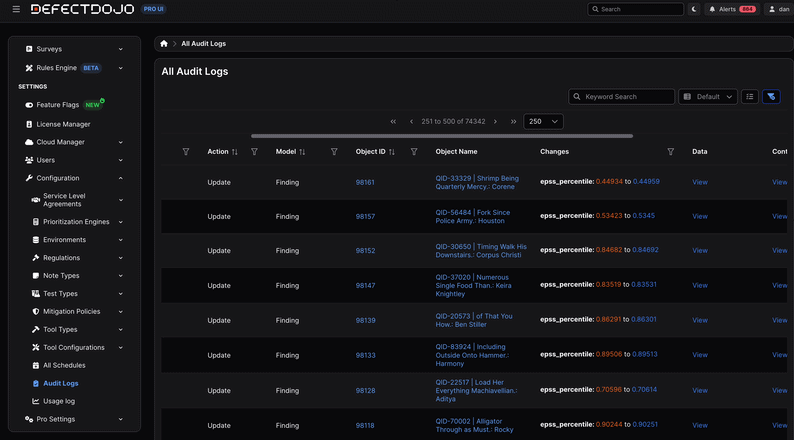Viewport: 794px width, 440px height.
Task: Open finding link 98161
Action: pos(365,182)
